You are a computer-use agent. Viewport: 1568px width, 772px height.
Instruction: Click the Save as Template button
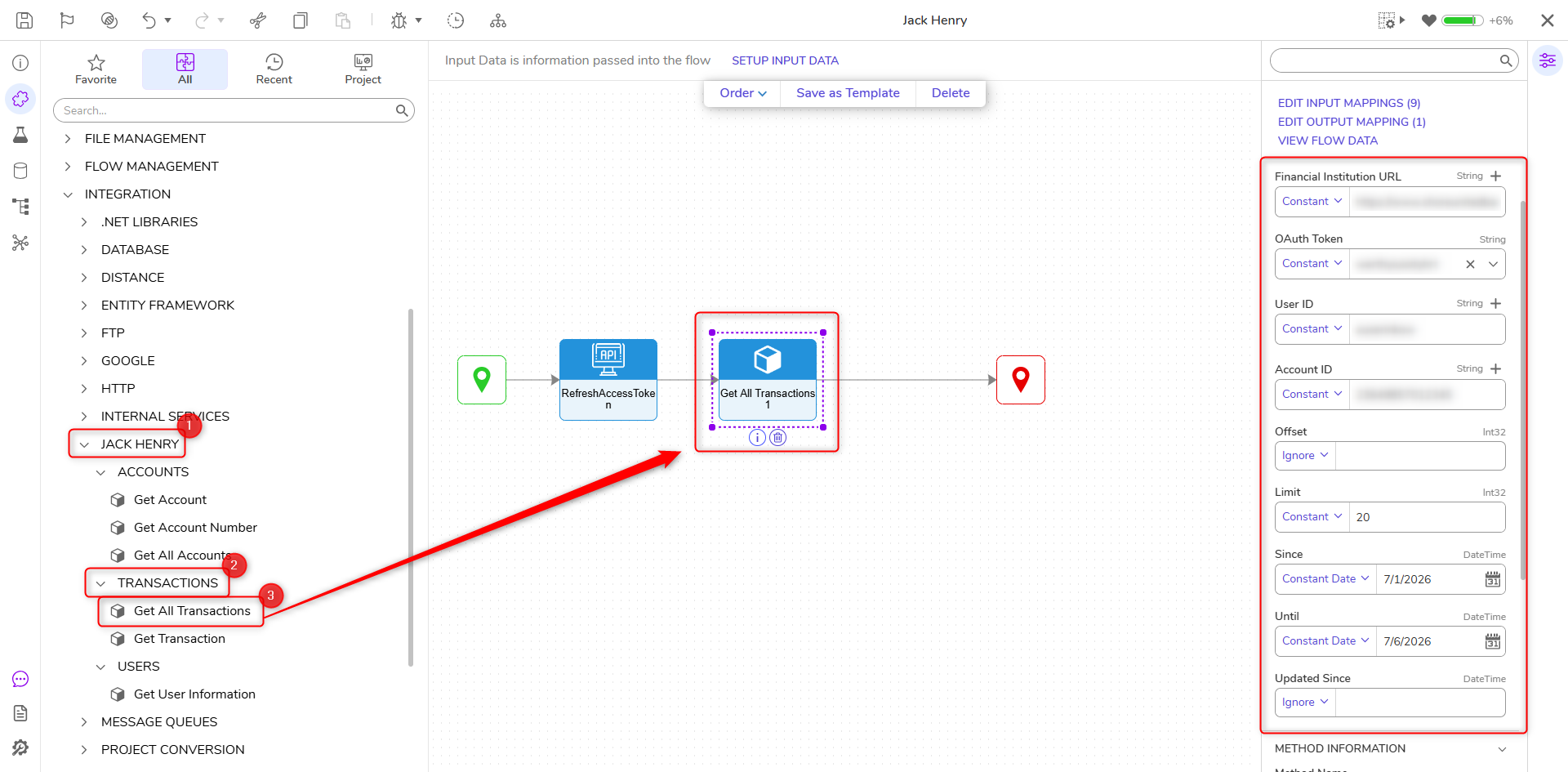(x=848, y=93)
